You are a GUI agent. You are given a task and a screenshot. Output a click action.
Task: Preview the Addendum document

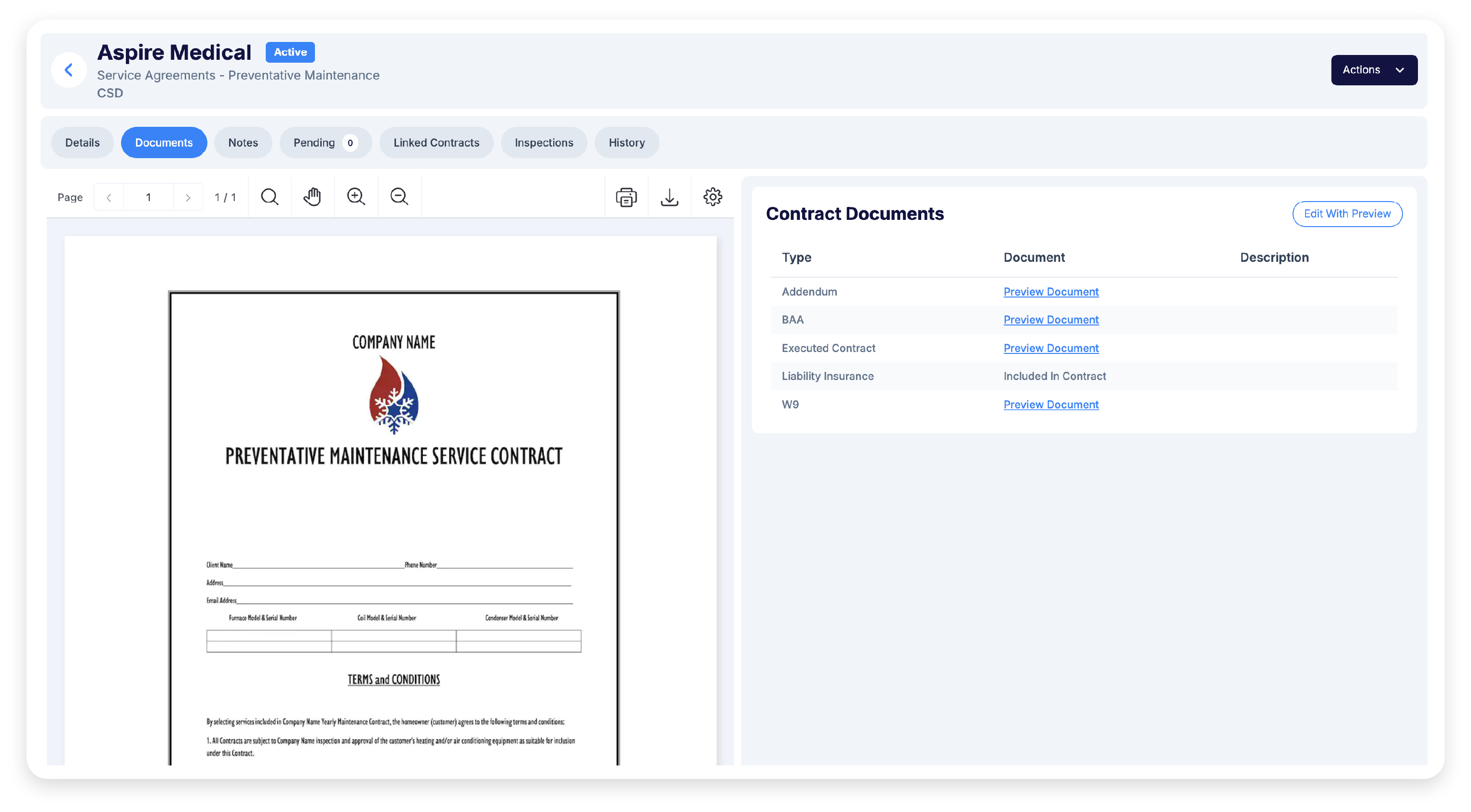pos(1051,291)
